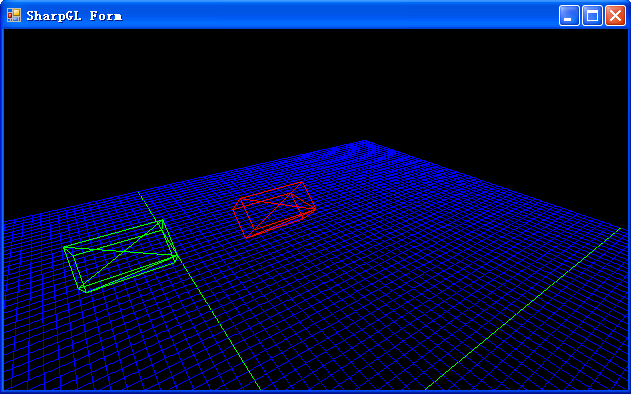Close the SharpGL Form window
The image size is (631, 394).
tap(615, 16)
